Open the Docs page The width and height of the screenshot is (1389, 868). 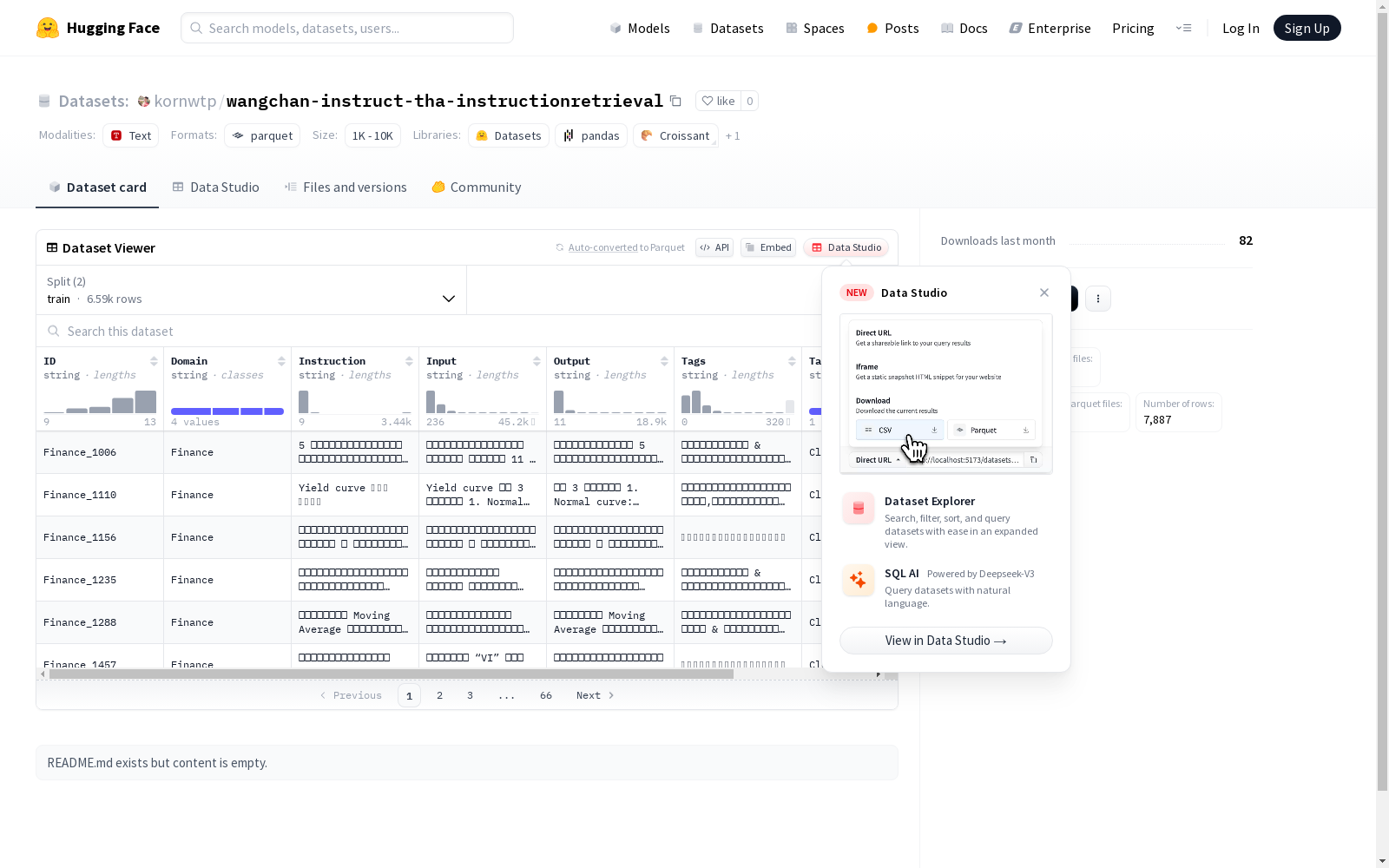(x=964, y=28)
